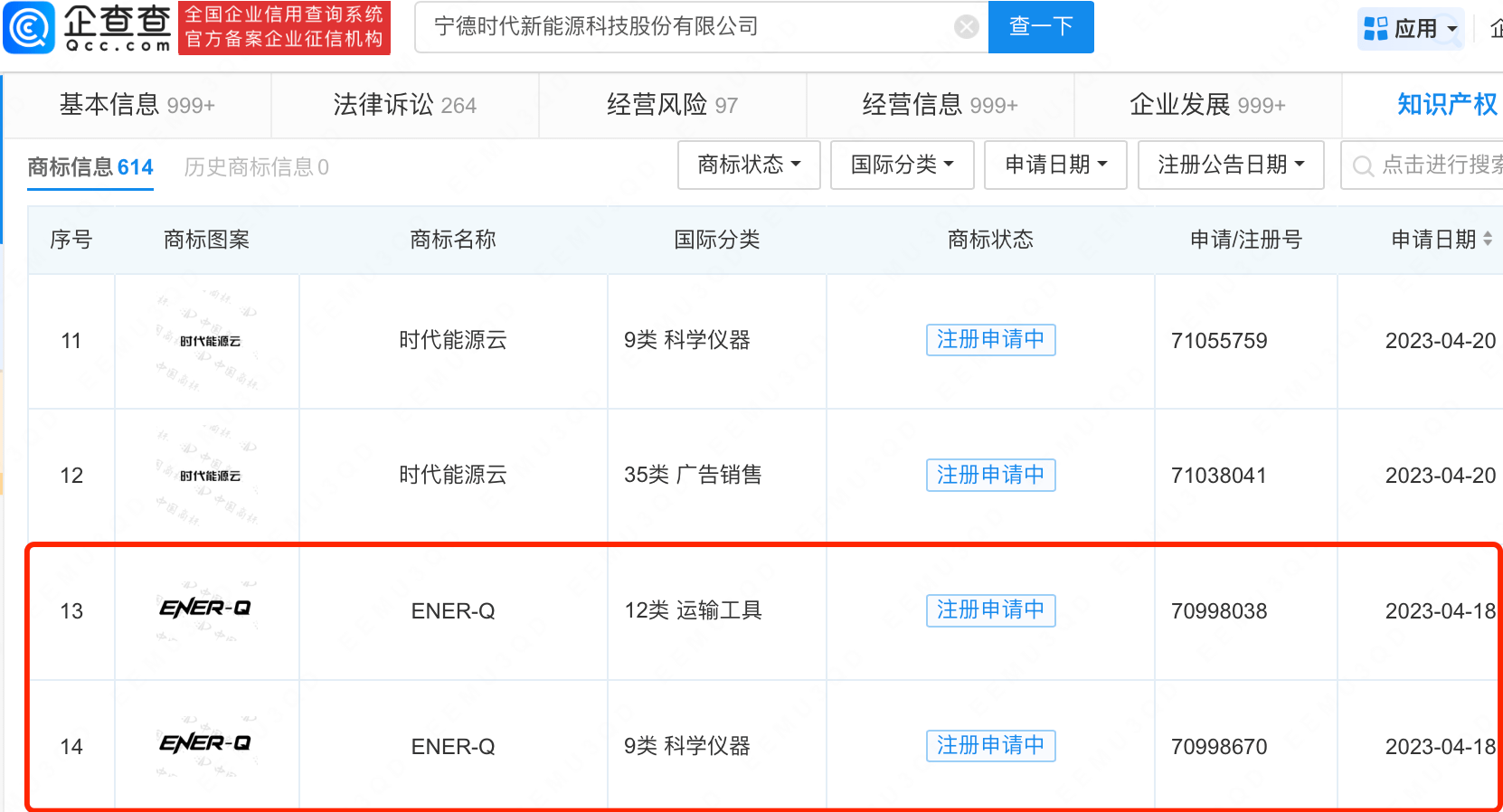Click search magnifier icon in trademark filter
This screenshot has height=812, width=1503.
click(x=1363, y=165)
